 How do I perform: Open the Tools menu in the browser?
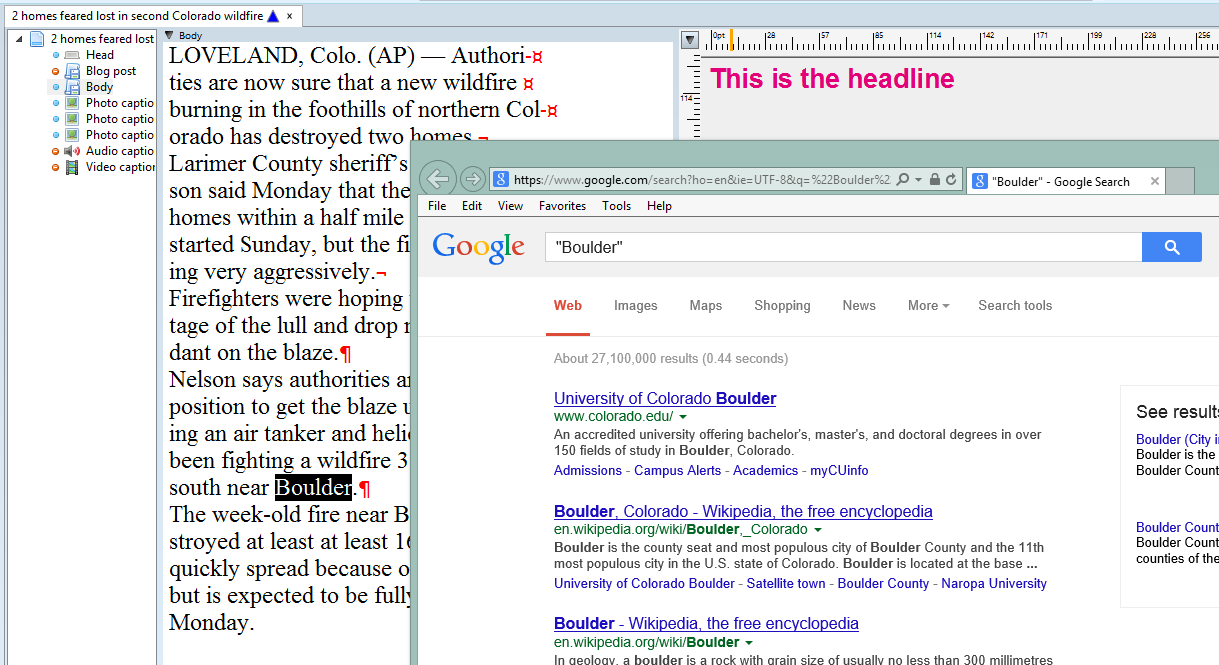tap(616, 206)
